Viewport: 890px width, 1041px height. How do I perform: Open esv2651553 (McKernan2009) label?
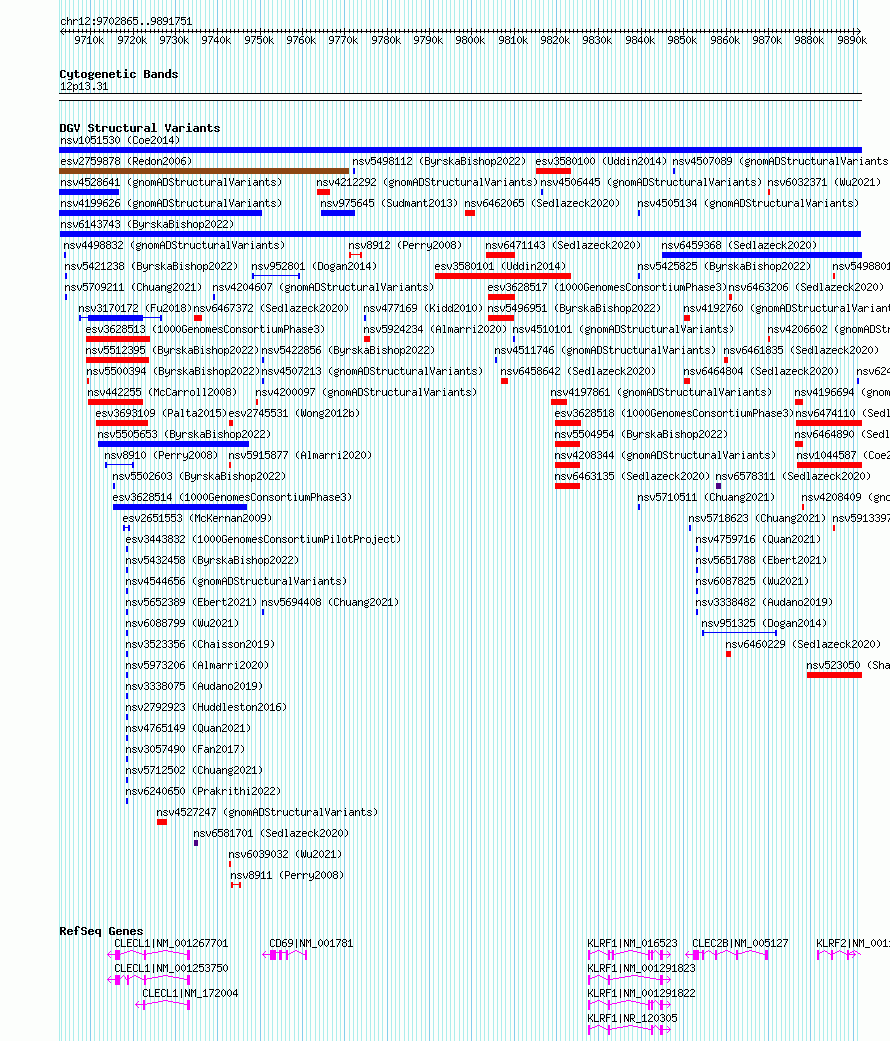point(197,519)
